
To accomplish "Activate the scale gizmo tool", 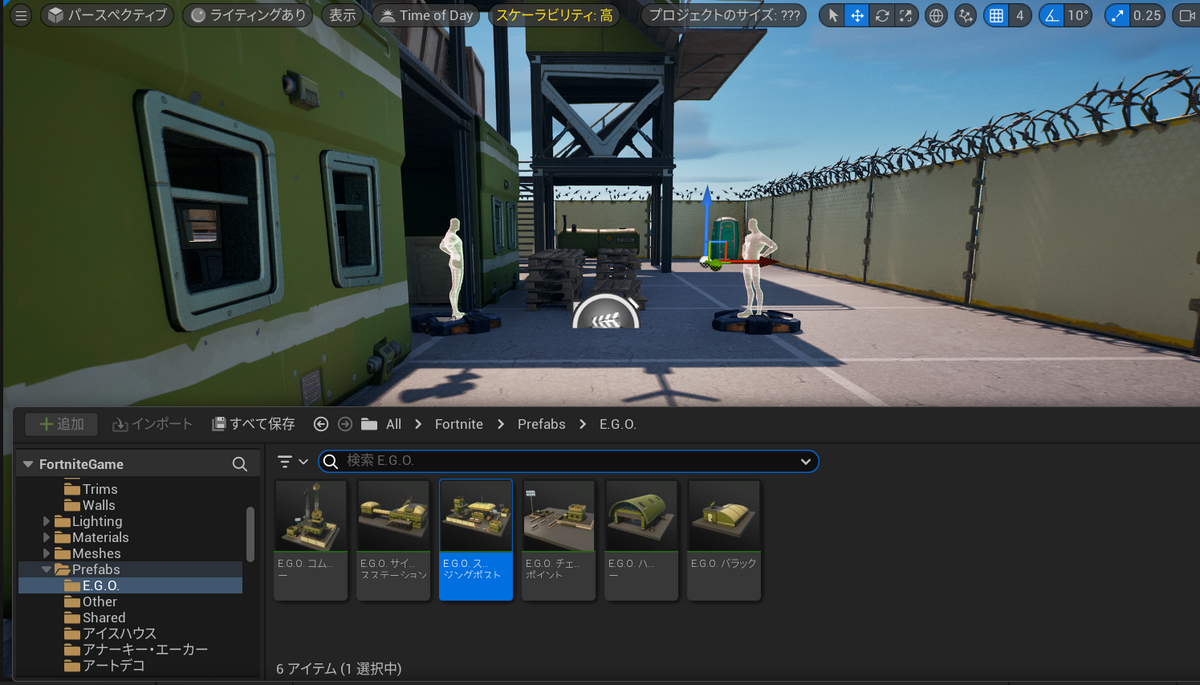I will click(905, 15).
